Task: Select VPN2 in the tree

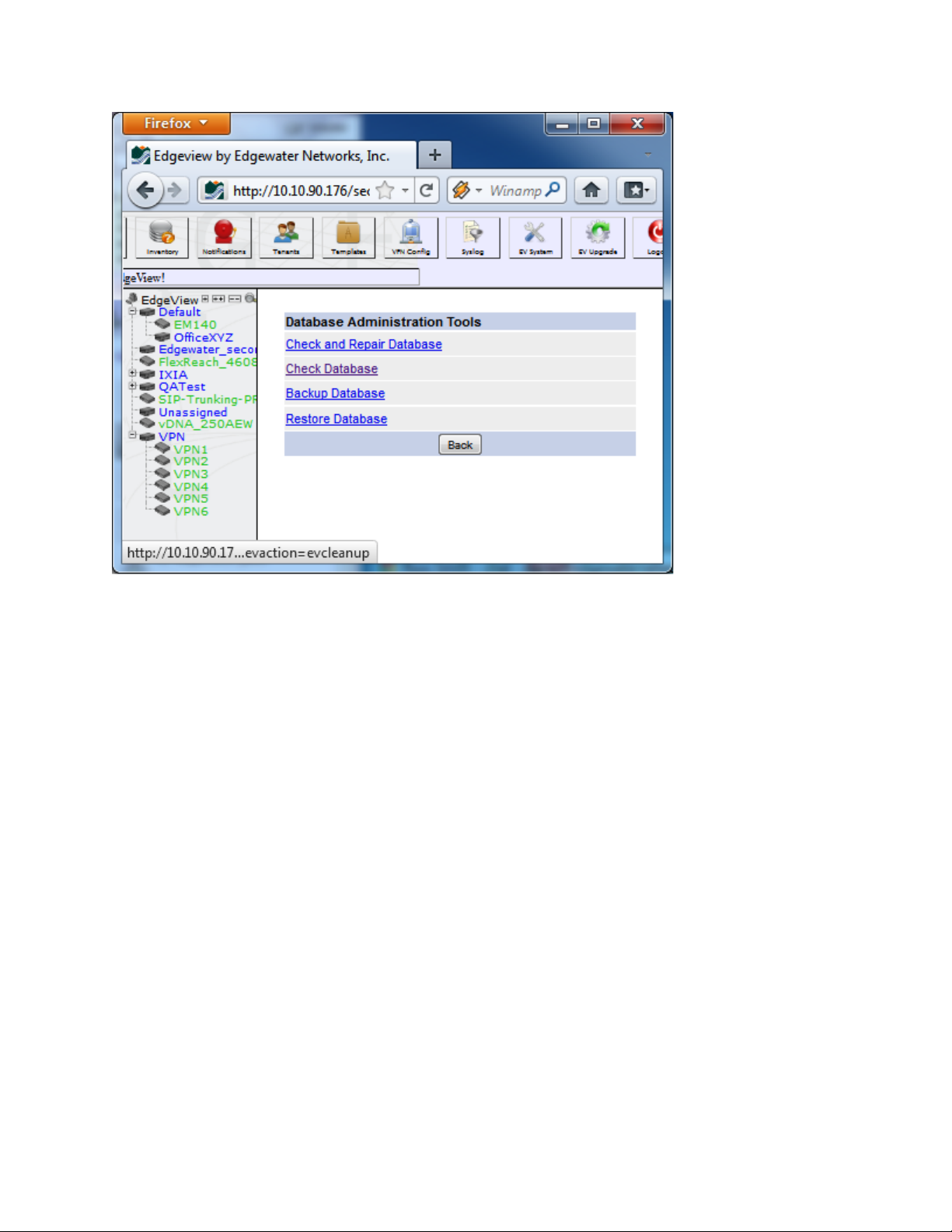Action: 191,461
